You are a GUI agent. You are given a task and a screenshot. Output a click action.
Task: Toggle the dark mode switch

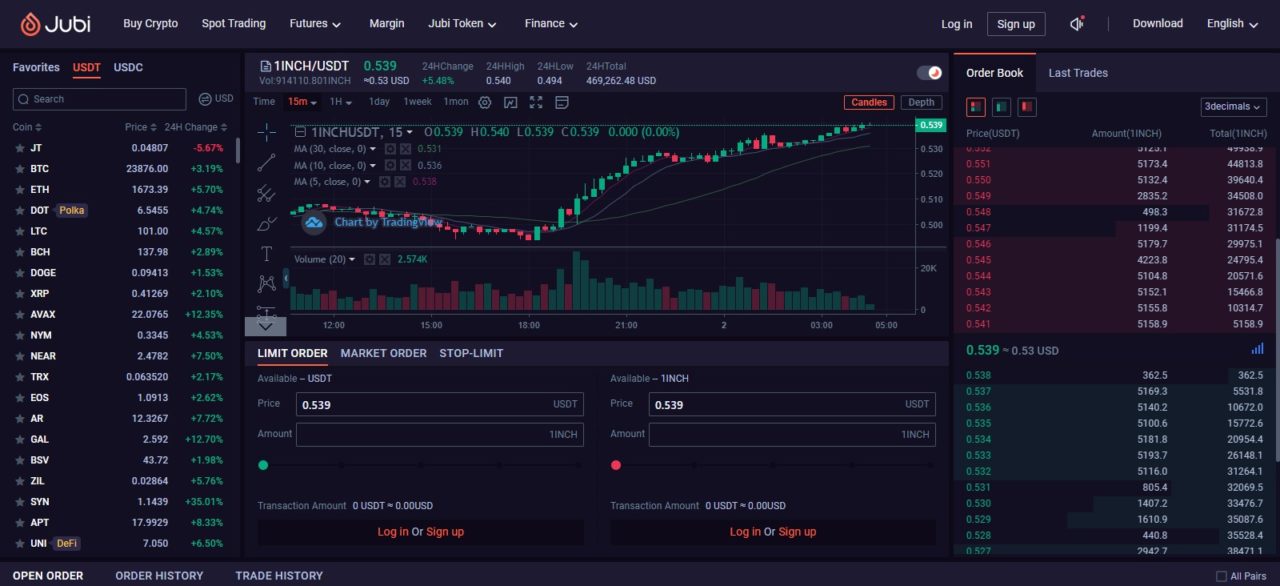tap(930, 73)
